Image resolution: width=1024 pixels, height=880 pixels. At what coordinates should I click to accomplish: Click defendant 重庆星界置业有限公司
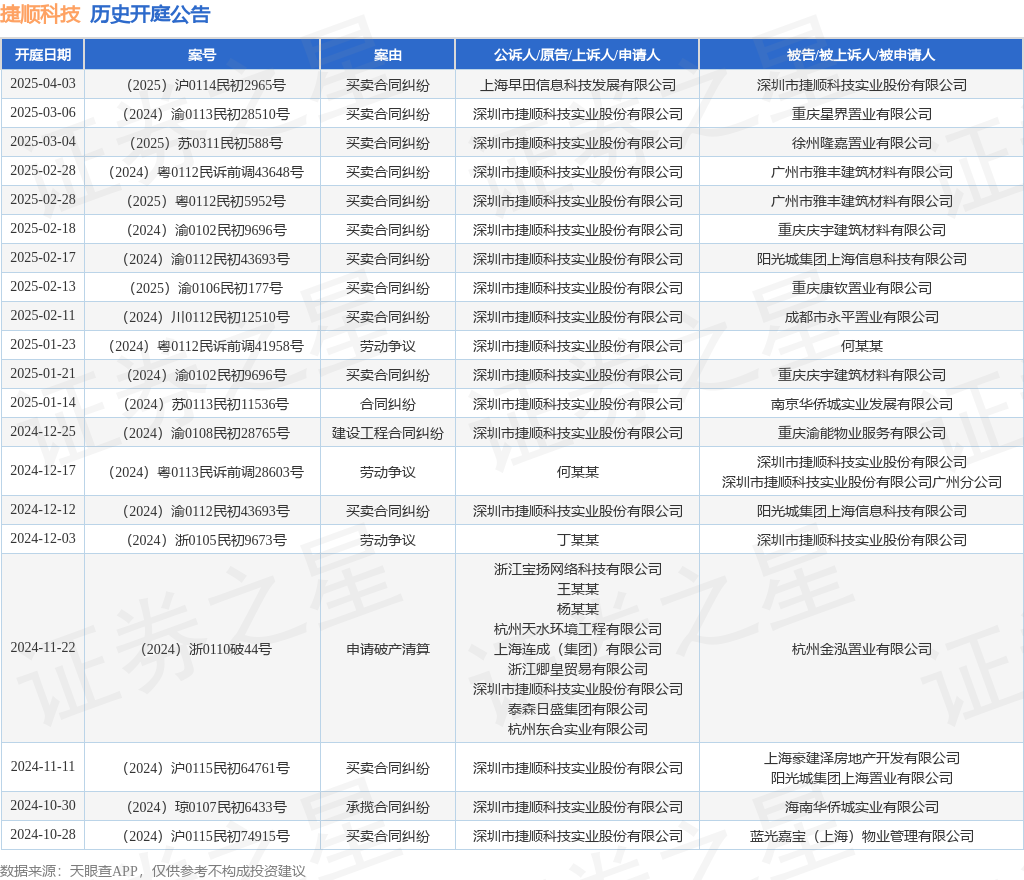tap(861, 114)
